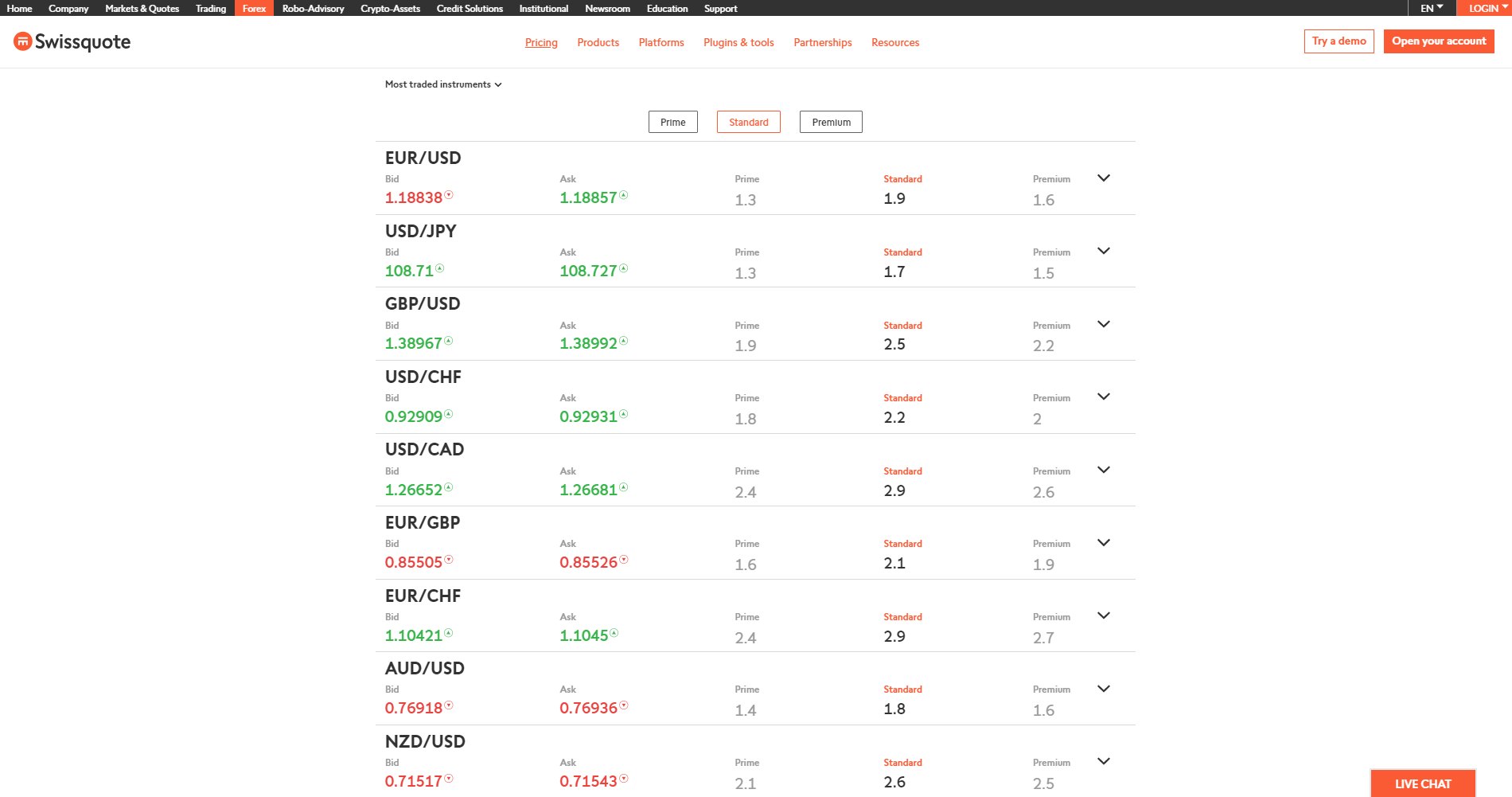Open the Most traded instruments dropdown
This screenshot has width=1512, height=797.
click(443, 84)
